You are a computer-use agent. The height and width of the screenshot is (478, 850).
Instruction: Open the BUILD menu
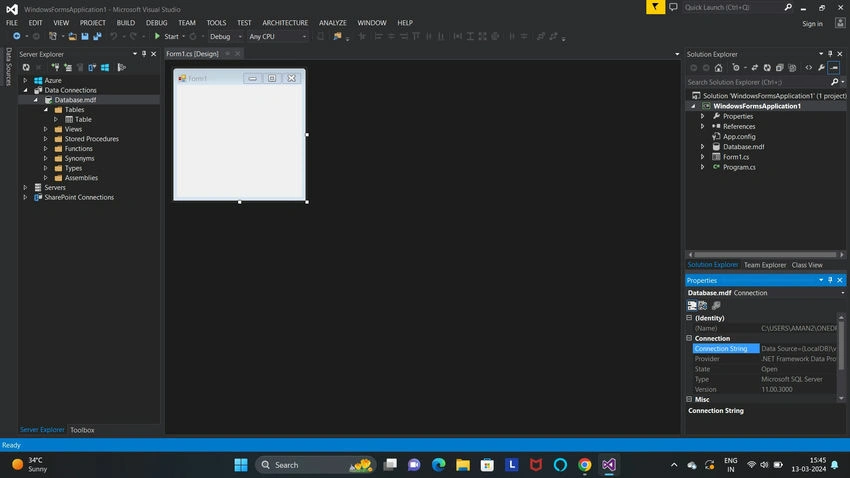click(125, 23)
